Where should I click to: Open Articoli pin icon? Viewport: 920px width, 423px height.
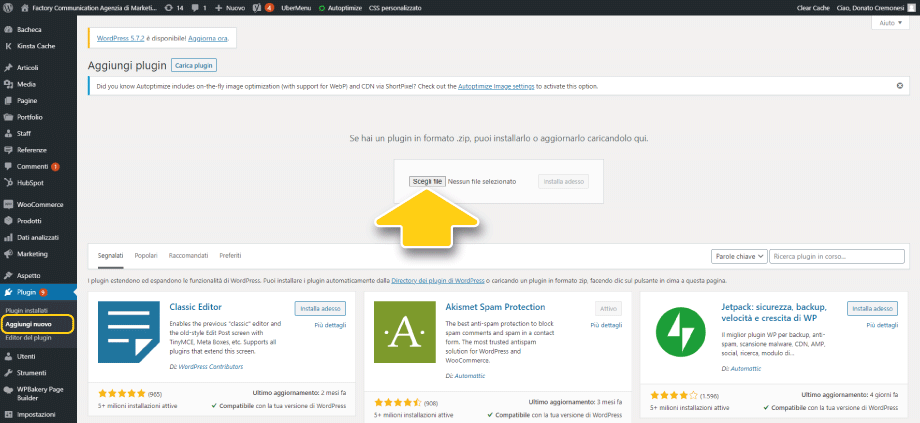[x=8, y=67]
